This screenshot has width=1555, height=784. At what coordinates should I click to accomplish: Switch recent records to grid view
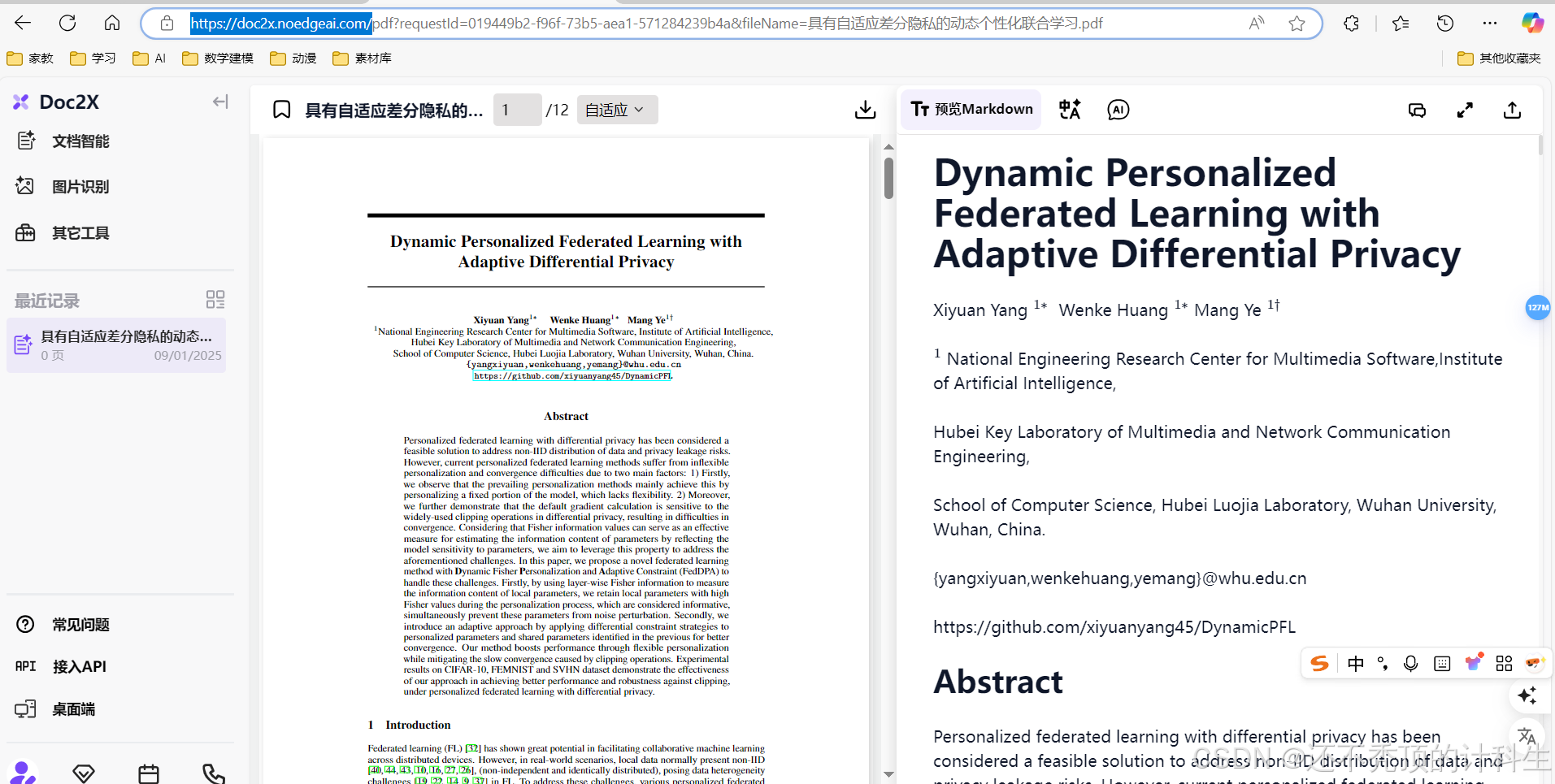tap(215, 300)
